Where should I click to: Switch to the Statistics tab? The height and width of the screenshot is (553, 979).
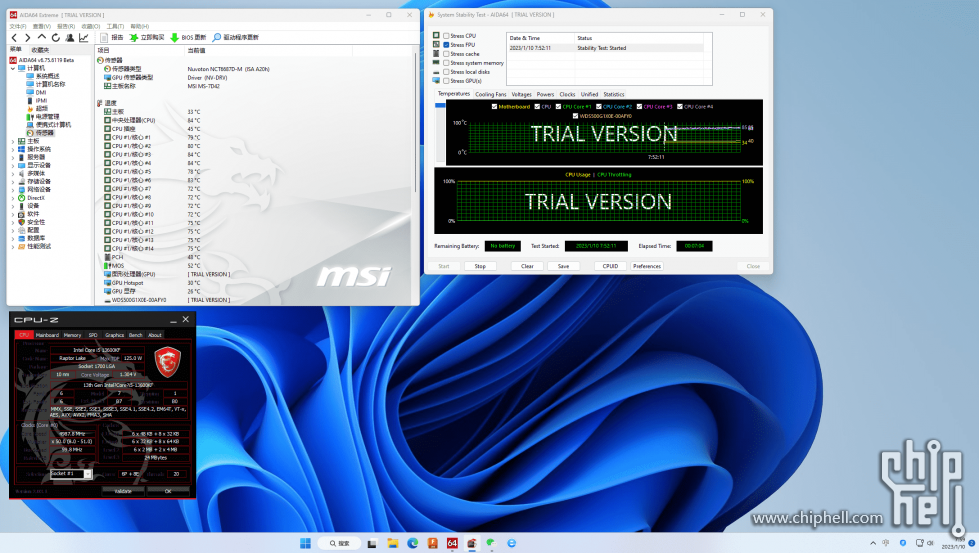(x=614, y=94)
